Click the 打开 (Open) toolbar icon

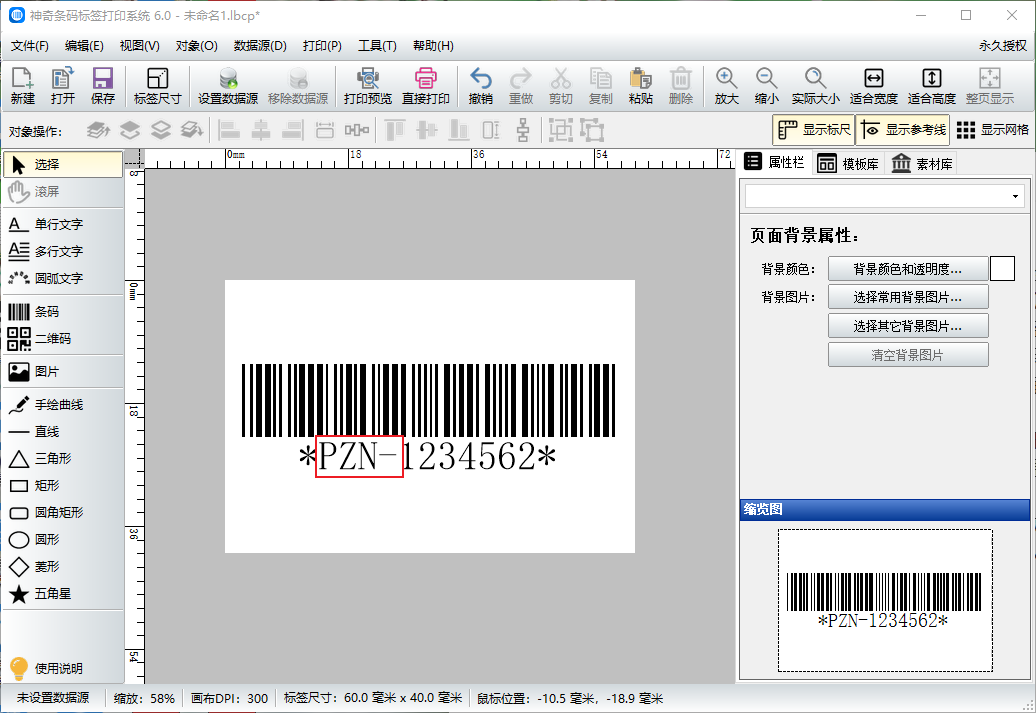click(x=63, y=86)
